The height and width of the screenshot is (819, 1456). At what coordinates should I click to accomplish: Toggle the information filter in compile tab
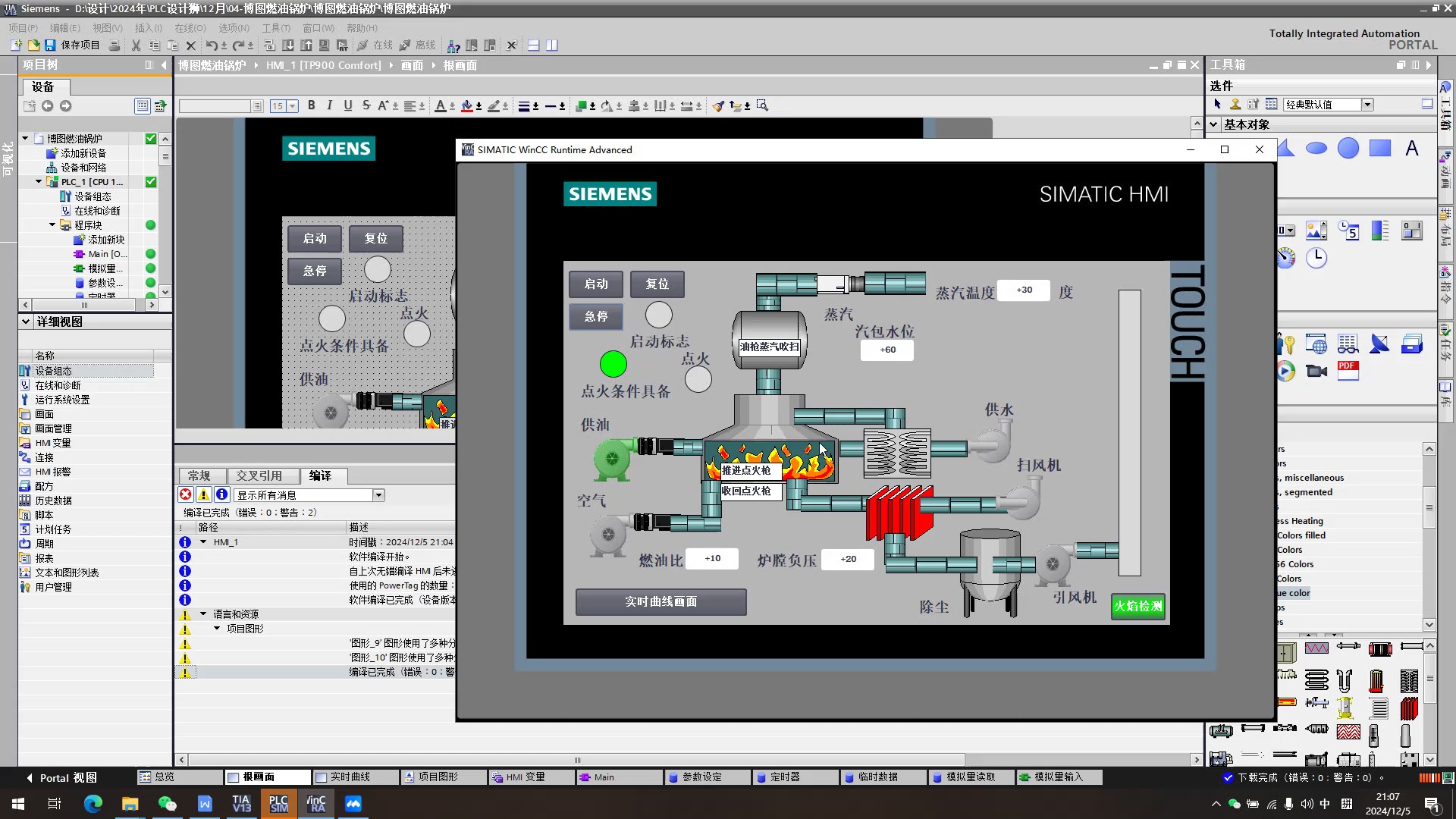coord(221,494)
